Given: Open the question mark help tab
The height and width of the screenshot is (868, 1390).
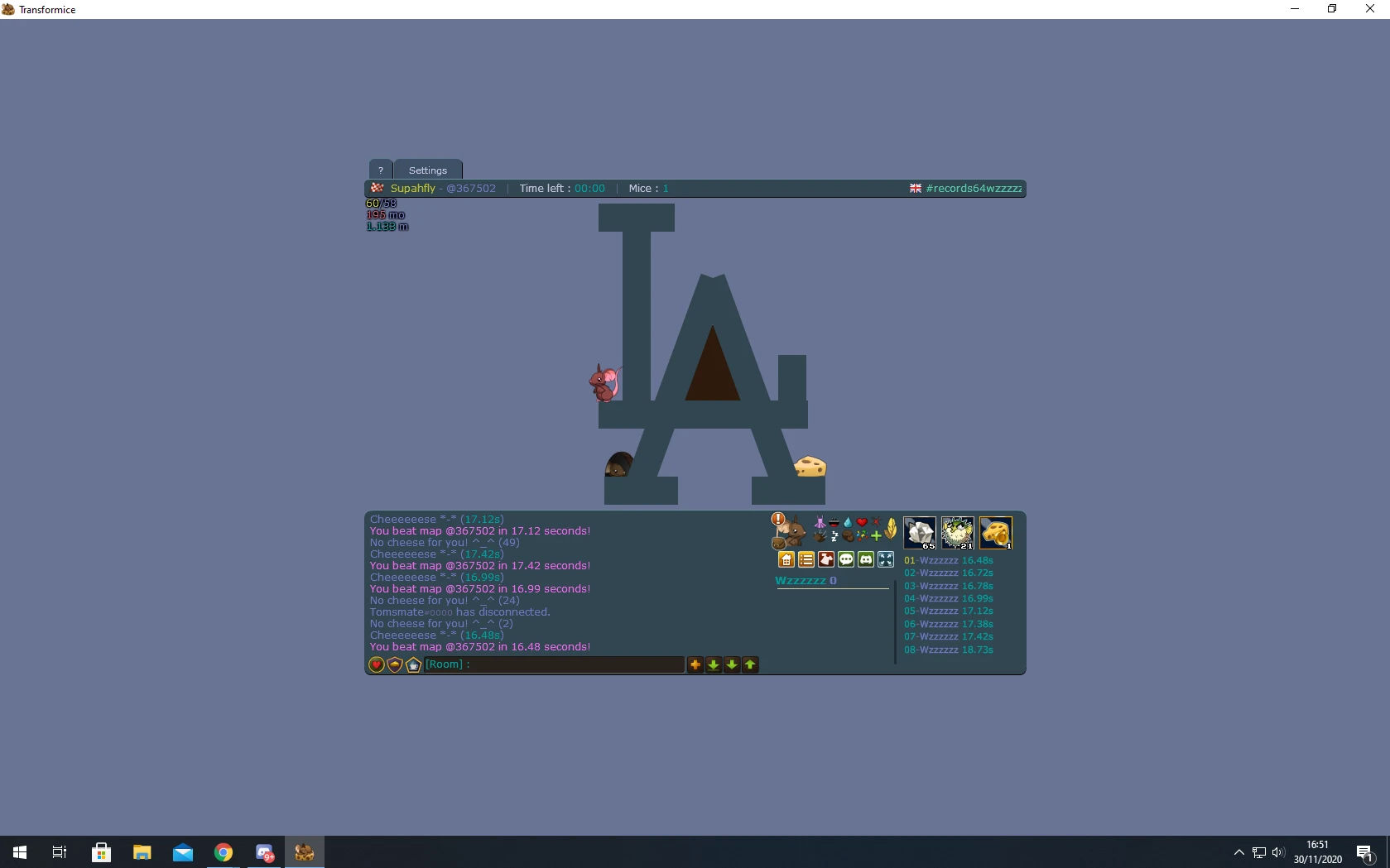Looking at the screenshot, I should tap(381, 170).
